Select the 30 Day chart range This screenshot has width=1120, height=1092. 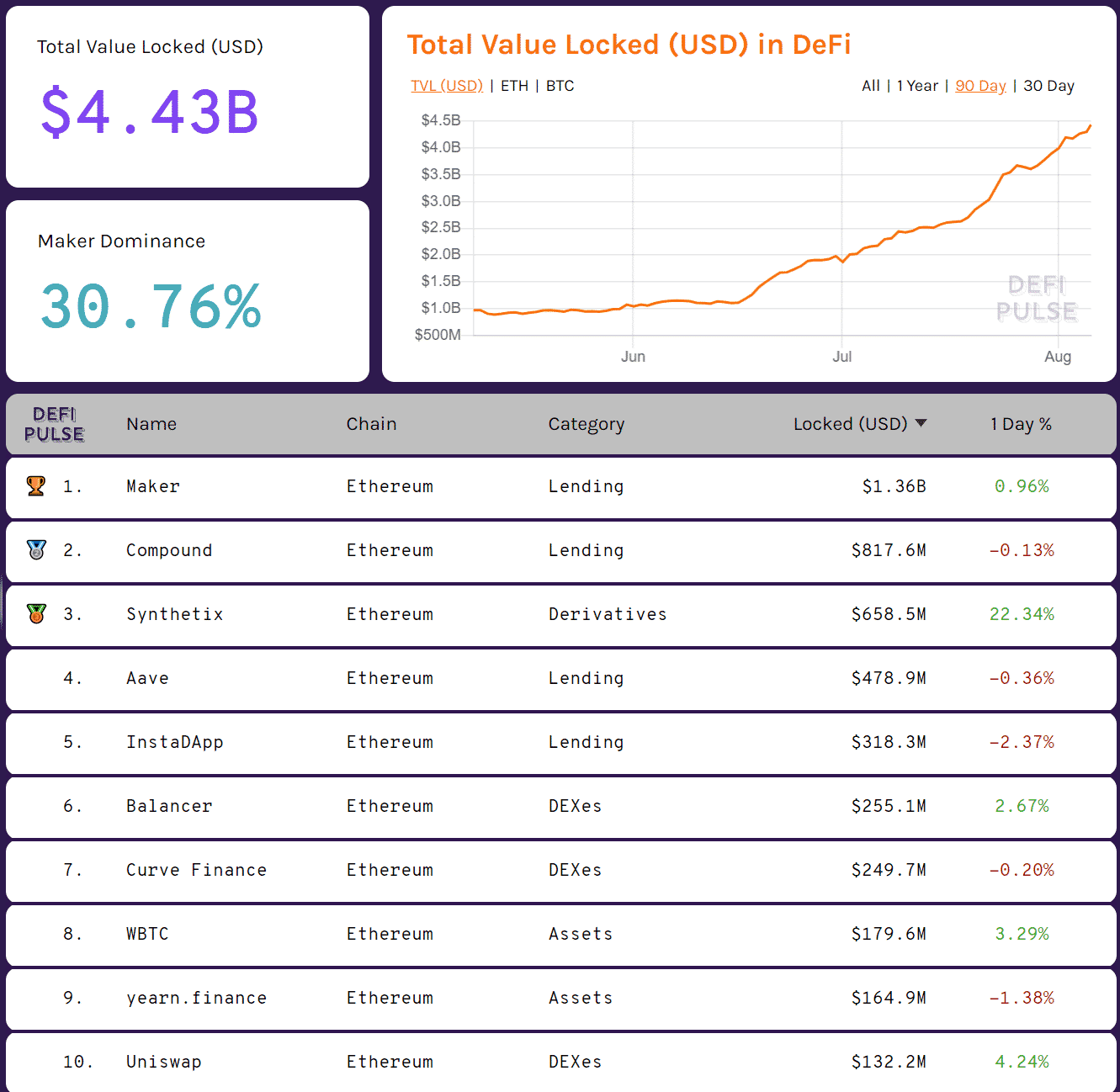pyautogui.click(x=1048, y=86)
